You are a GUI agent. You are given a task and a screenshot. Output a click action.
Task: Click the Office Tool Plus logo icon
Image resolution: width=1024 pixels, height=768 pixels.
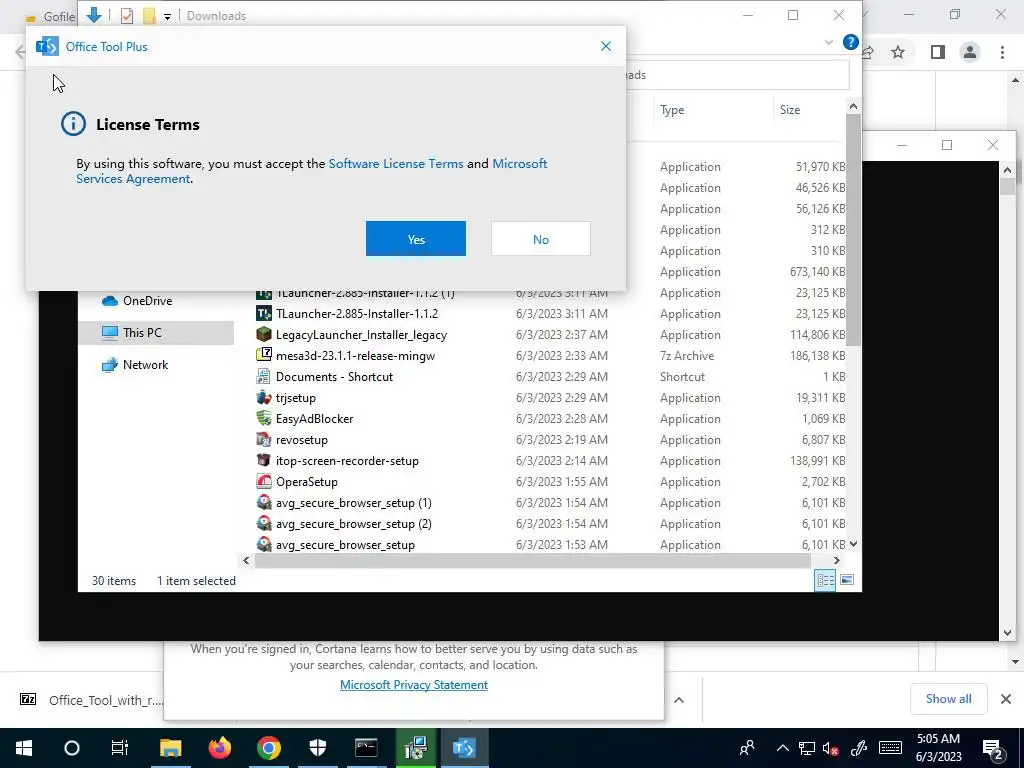(47, 46)
